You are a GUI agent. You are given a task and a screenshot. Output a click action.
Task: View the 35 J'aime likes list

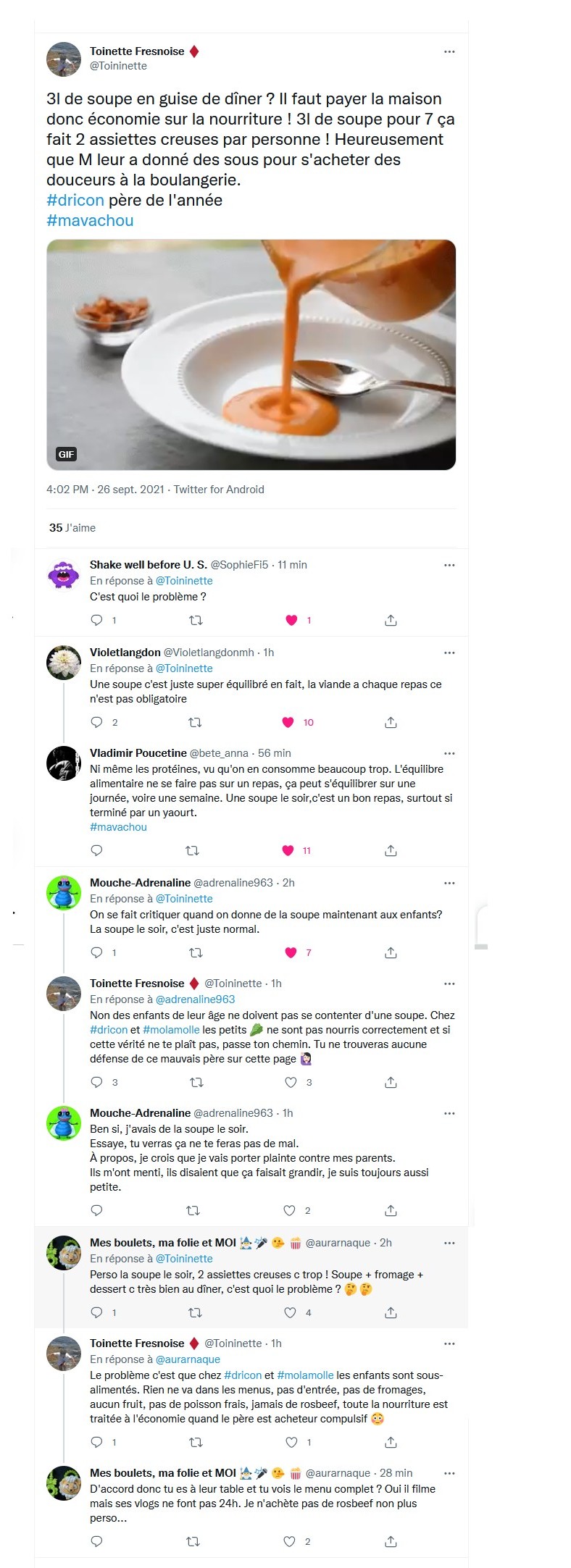pos(72,528)
